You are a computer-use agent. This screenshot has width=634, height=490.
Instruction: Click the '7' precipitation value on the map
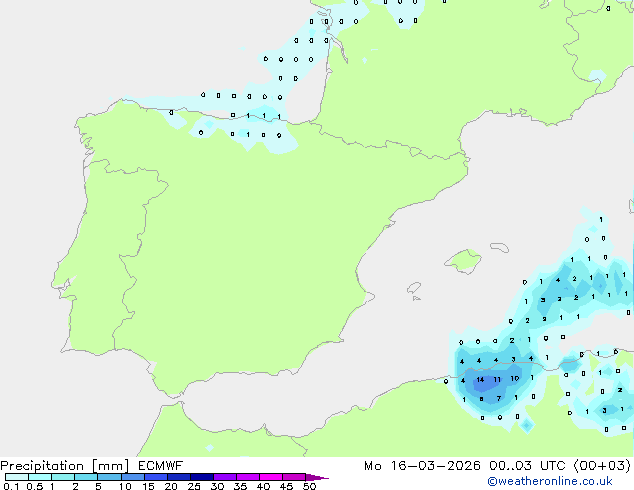click(x=499, y=398)
